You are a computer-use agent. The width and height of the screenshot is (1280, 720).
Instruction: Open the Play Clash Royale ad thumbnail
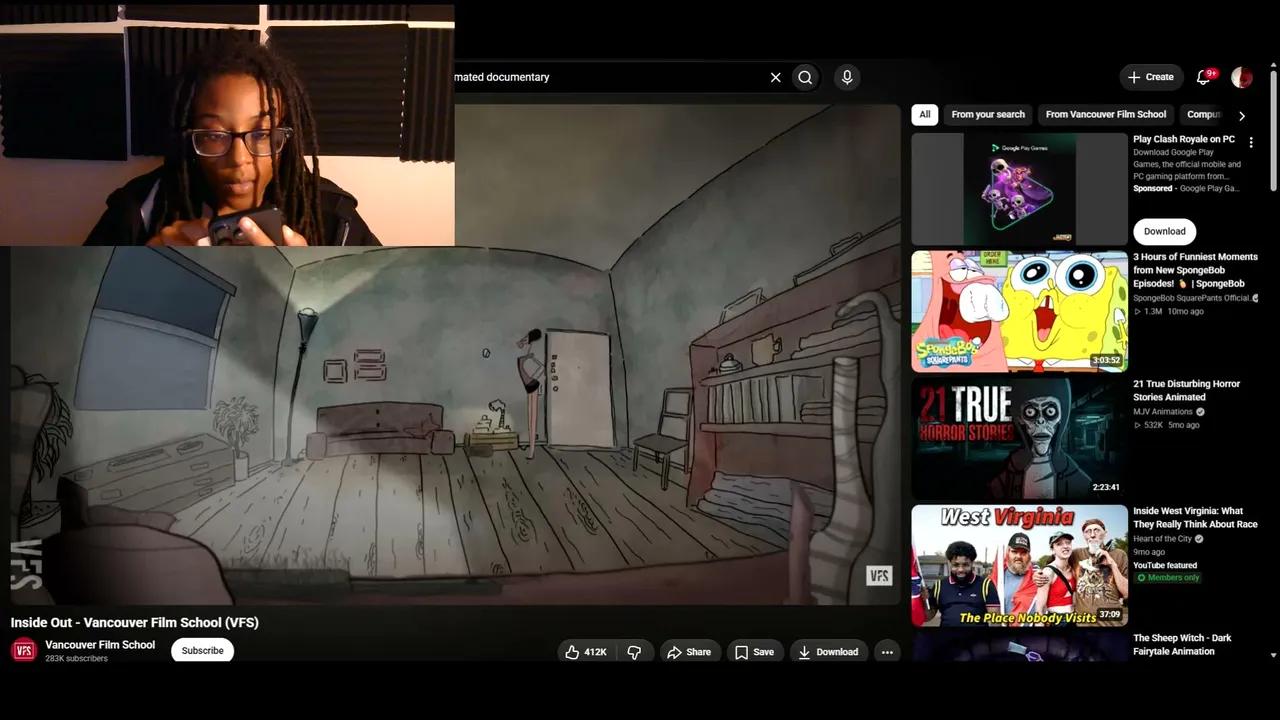[x=1019, y=189]
